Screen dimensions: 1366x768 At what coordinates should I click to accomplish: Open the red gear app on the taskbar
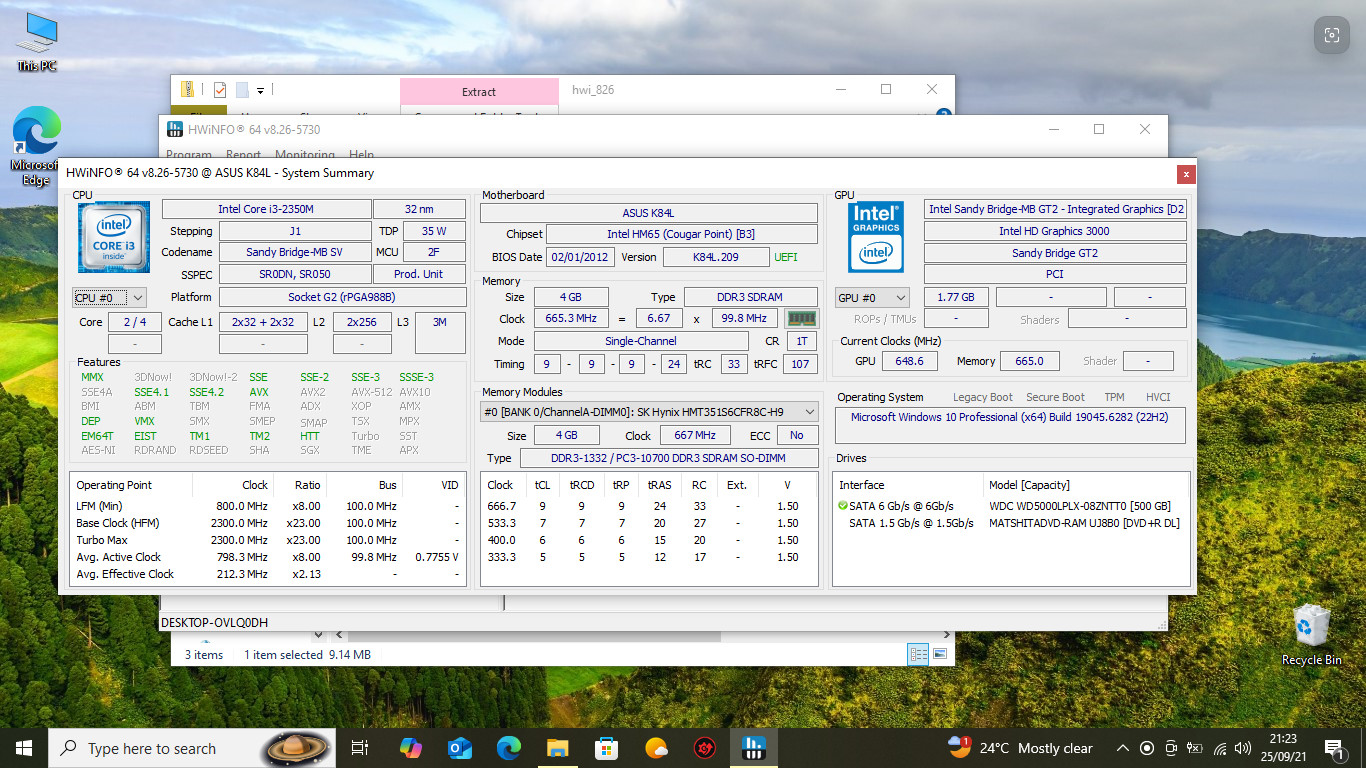point(705,748)
